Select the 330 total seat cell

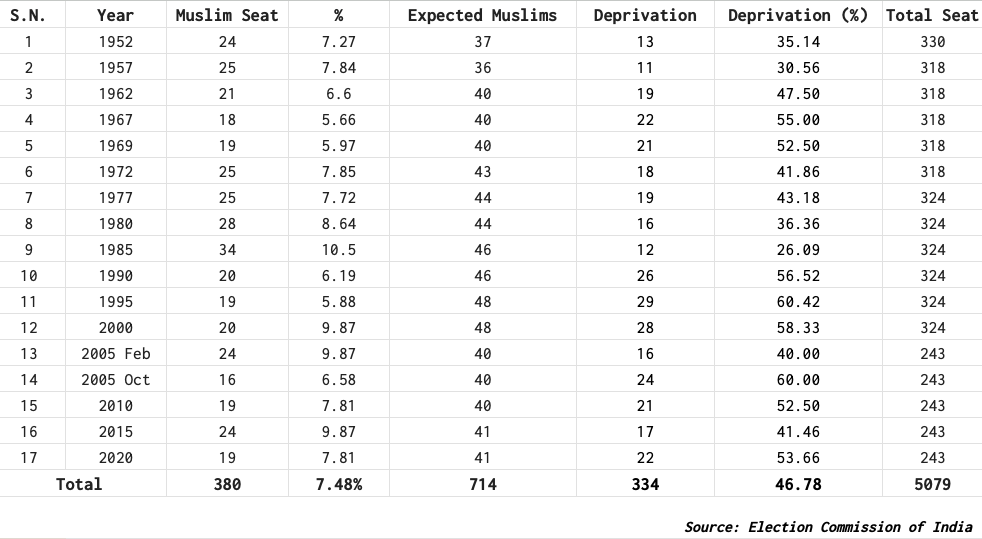pyautogui.click(x=932, y=42)
